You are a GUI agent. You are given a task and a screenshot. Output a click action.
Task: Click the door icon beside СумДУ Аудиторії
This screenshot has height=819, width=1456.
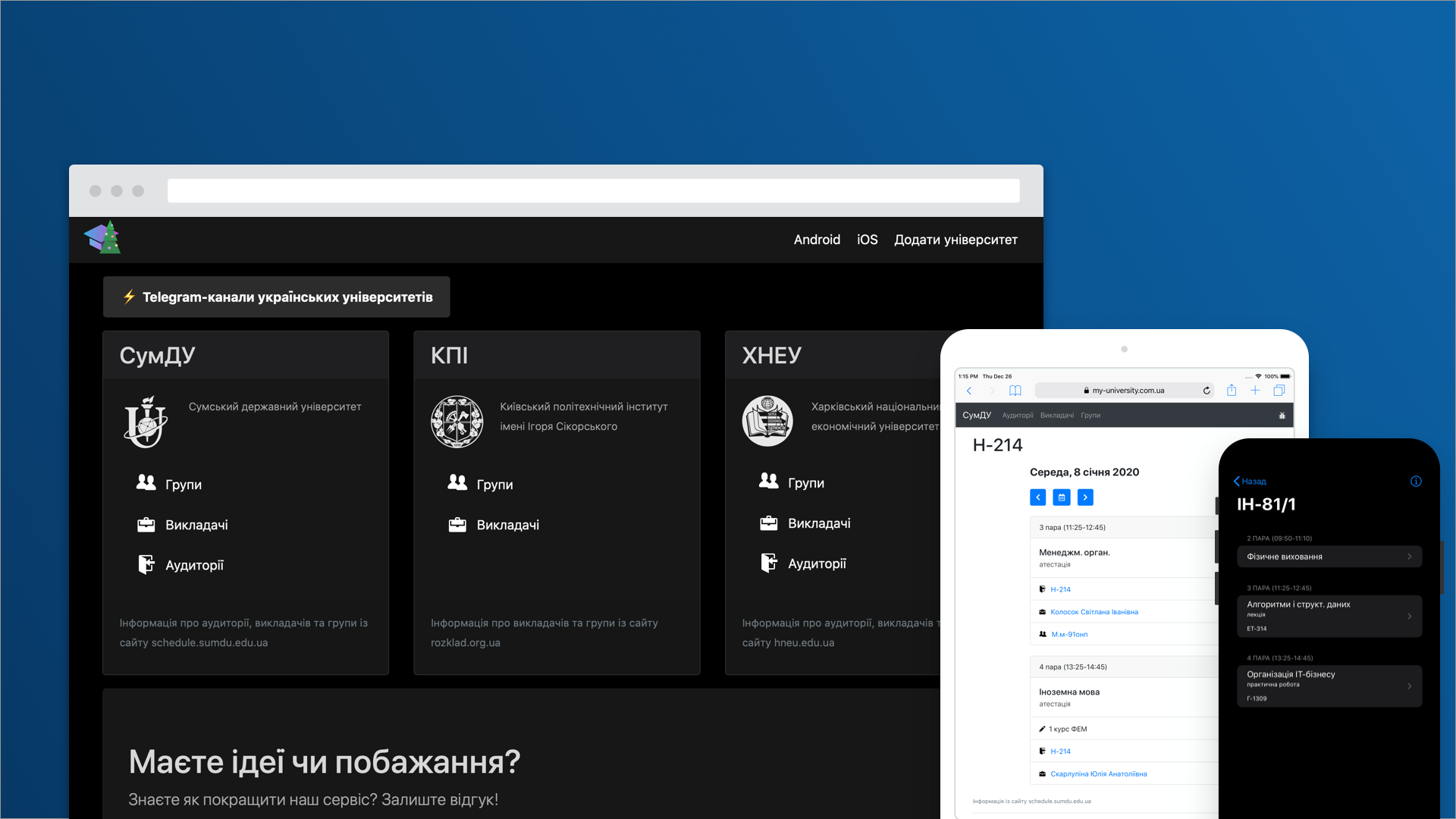(146, 564)
